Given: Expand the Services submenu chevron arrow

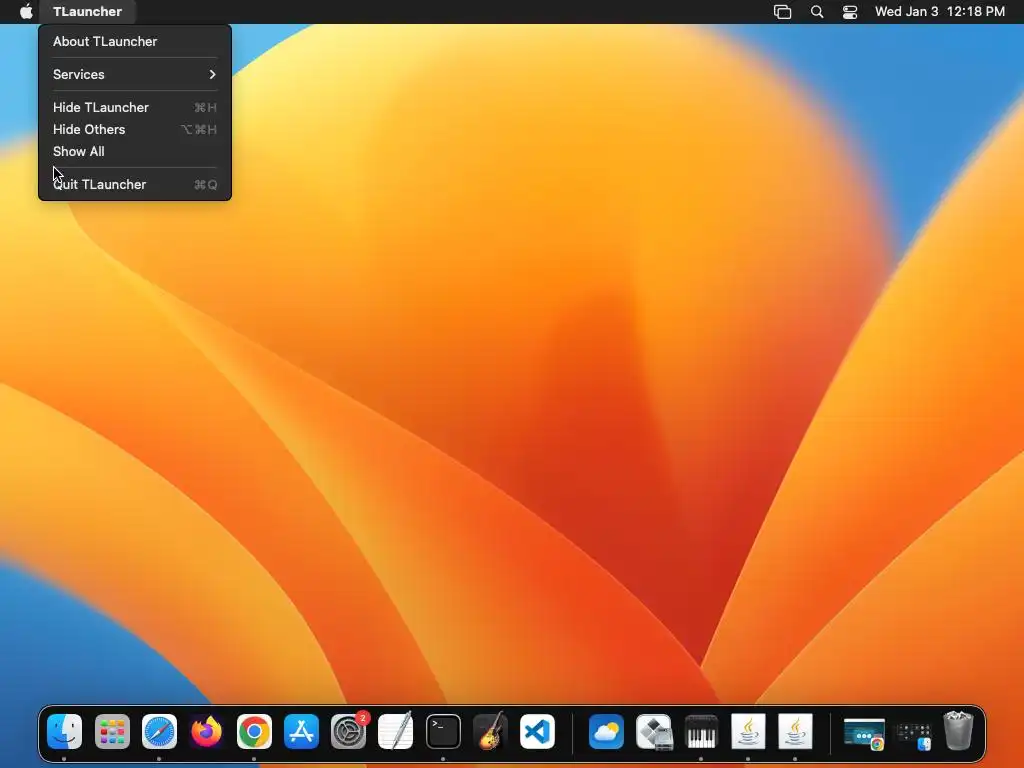Looking at the screenshot, I should pyautogui.click(x=212, y=74).
